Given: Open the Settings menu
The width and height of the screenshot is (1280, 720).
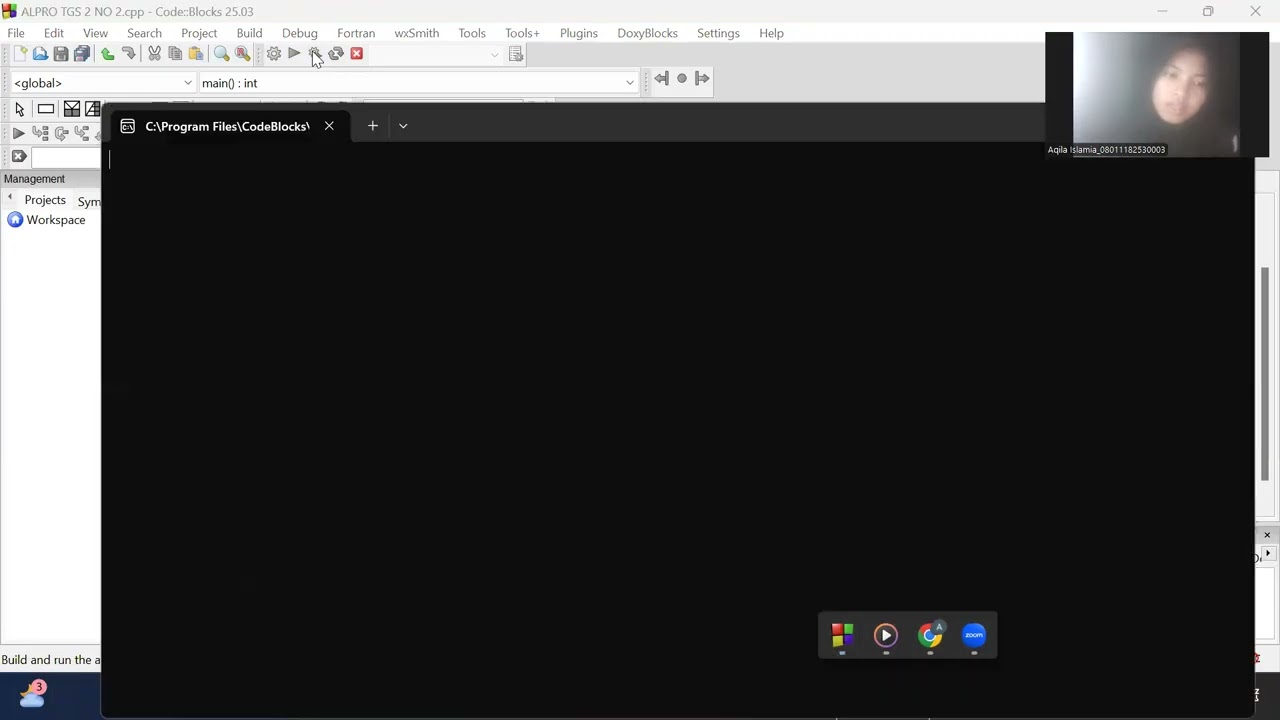Looking at the screenshot, I should point(718,33).
